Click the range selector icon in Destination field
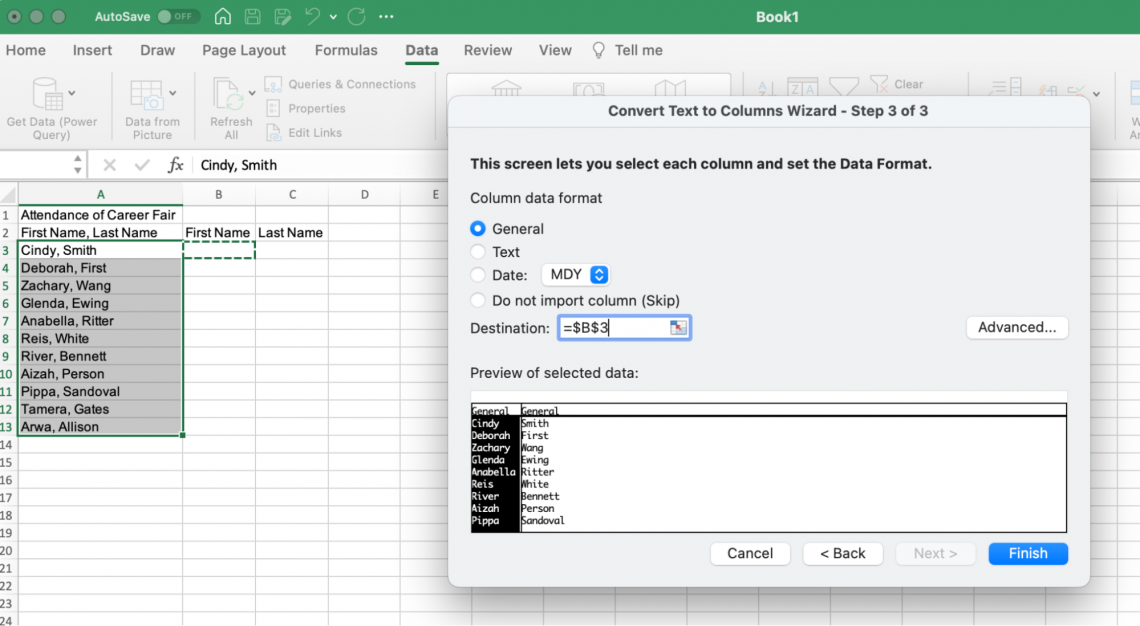 (678, 328)
